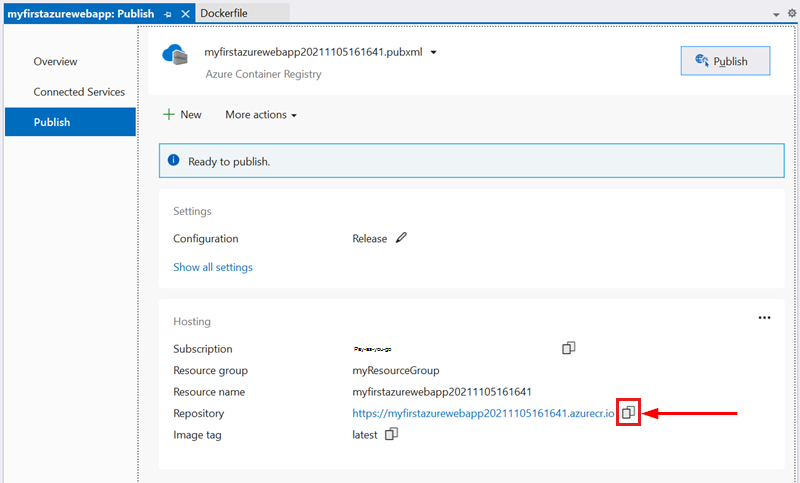
Task: Click the Ready to publish message text
Action: pos(229,161)
